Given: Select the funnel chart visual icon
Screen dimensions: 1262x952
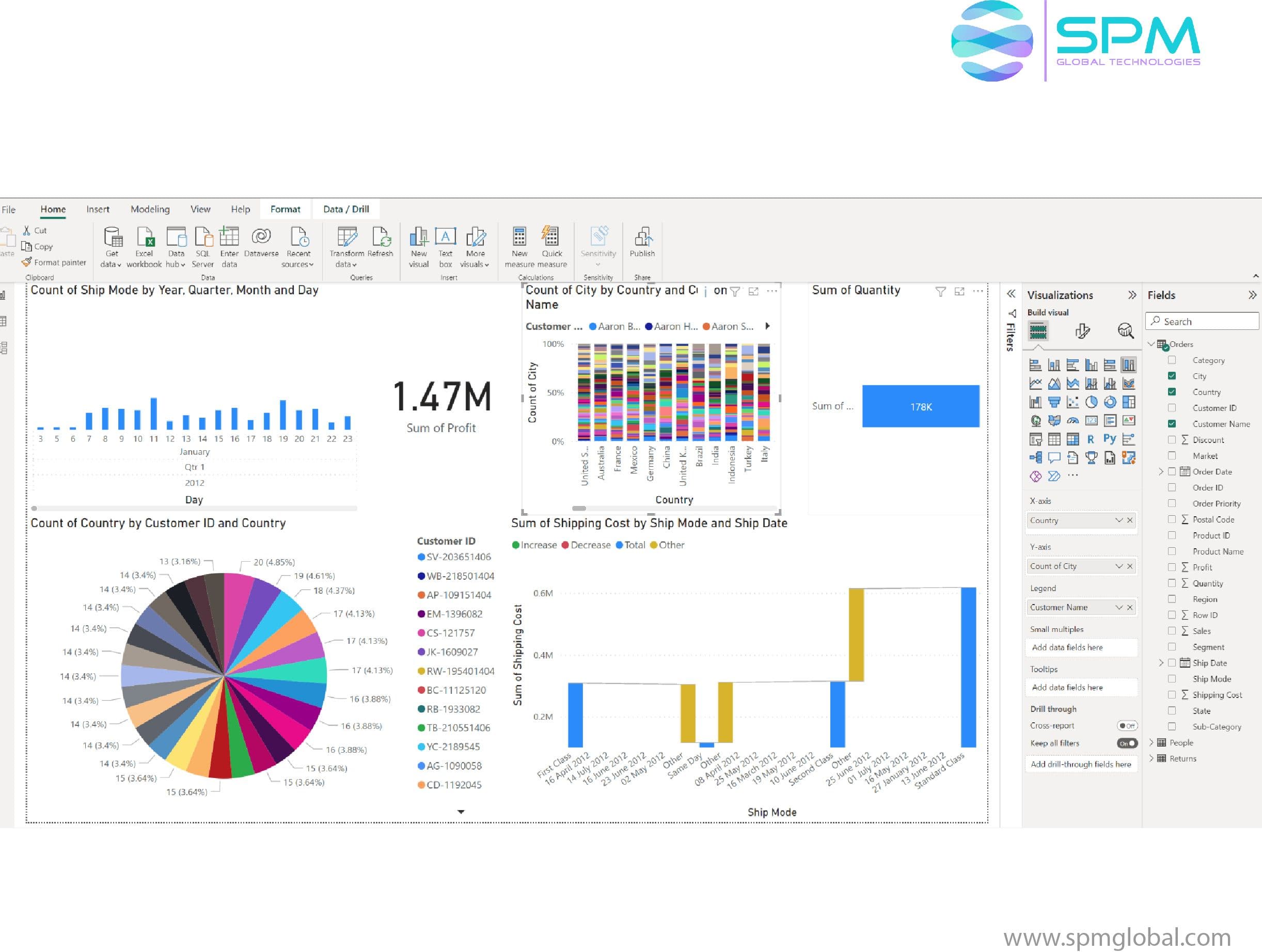Looking at the screenshot, I should tap(1054, 402).
